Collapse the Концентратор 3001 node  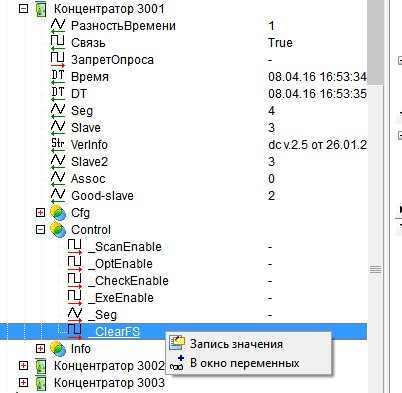click(23, 9)
